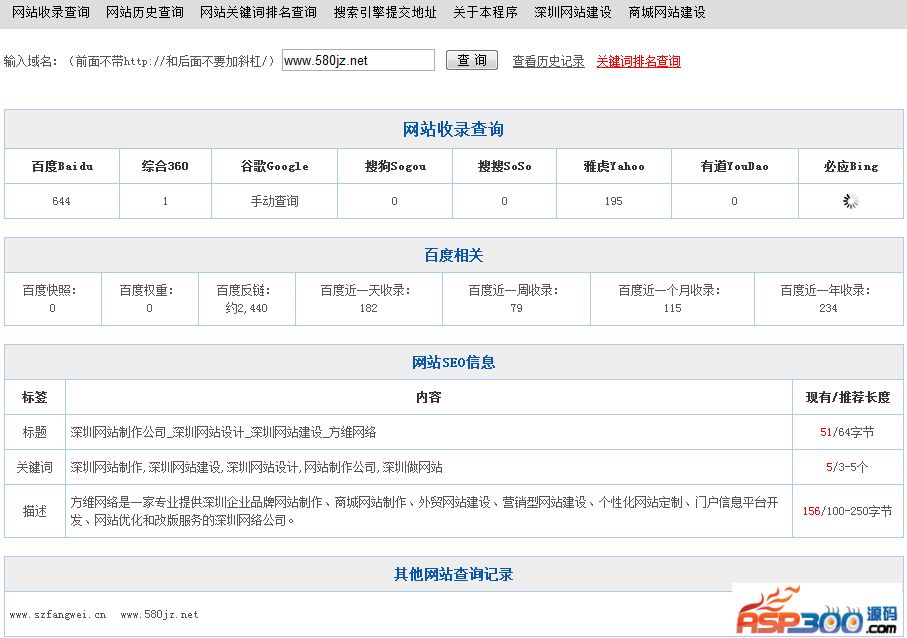Visit the 商城网站建设 nav link

click(x=667, y=12)
